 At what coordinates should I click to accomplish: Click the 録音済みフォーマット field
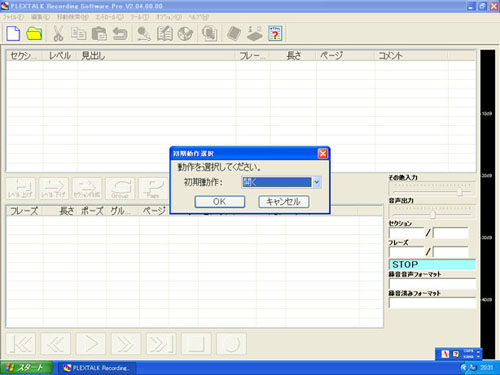click(x=432, y=303)
